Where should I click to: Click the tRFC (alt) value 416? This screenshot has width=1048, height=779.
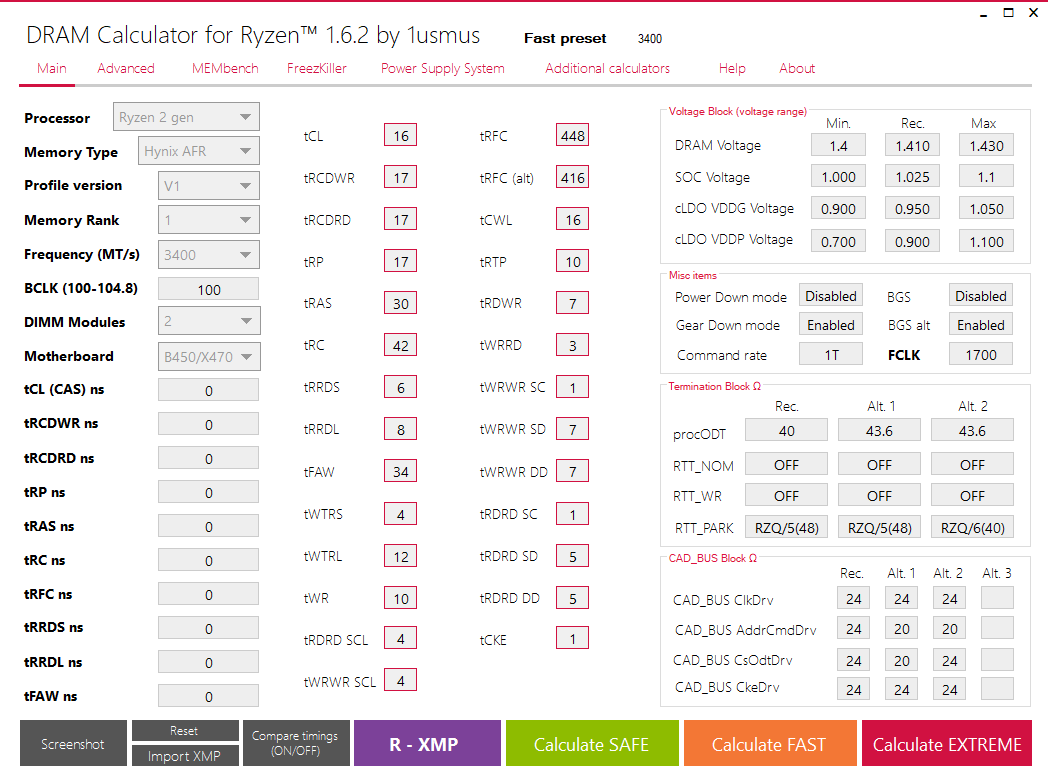(x=573, y=178)
